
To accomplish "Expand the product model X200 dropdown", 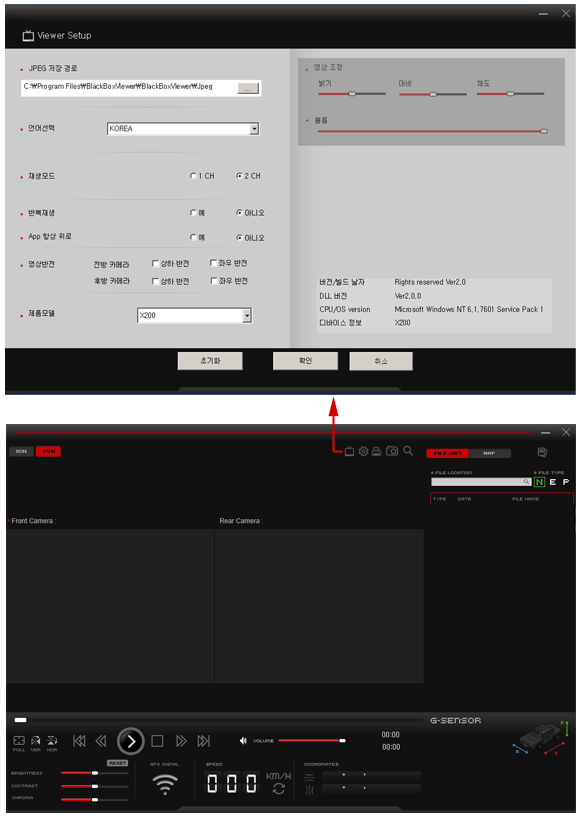I will [x=195, y=315].
